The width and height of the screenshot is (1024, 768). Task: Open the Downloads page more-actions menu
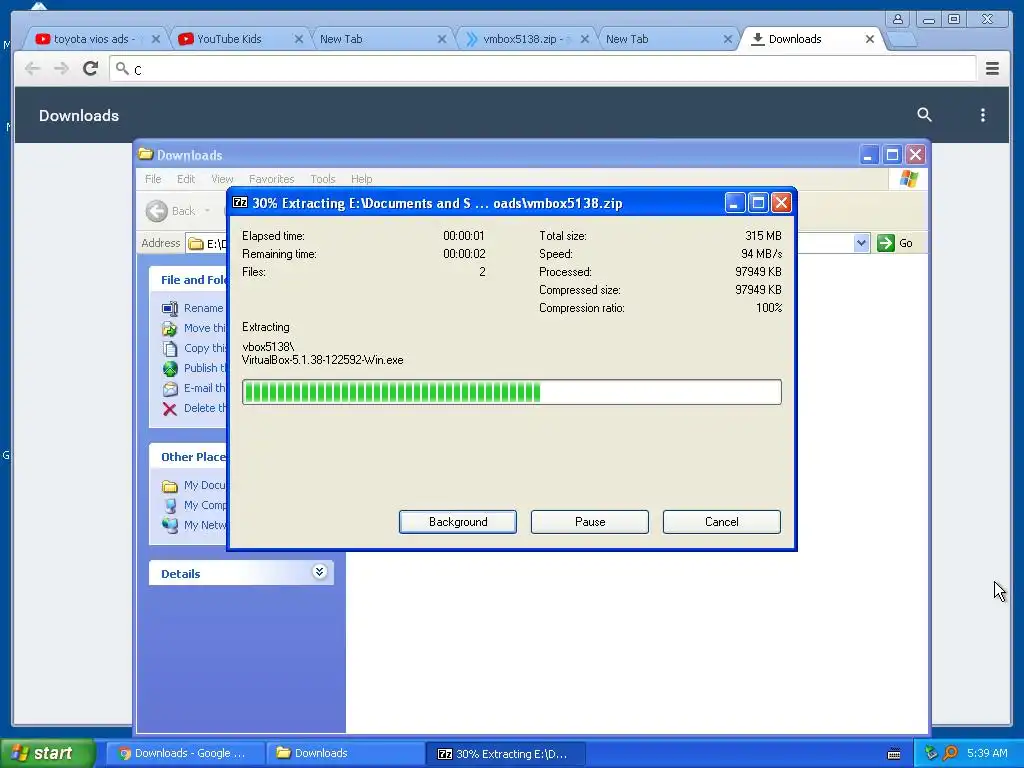(983, 115)
